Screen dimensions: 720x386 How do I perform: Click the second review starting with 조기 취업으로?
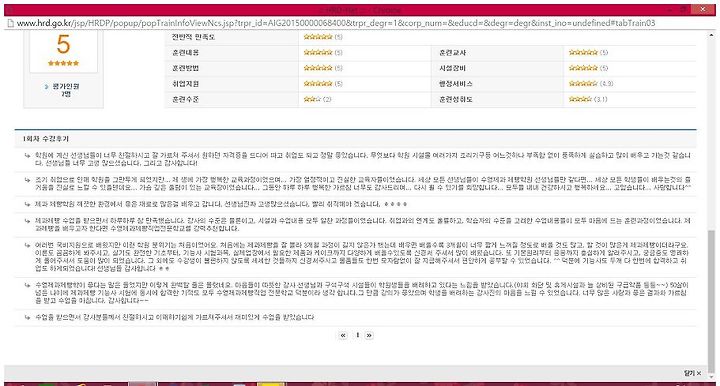[363, 184]
